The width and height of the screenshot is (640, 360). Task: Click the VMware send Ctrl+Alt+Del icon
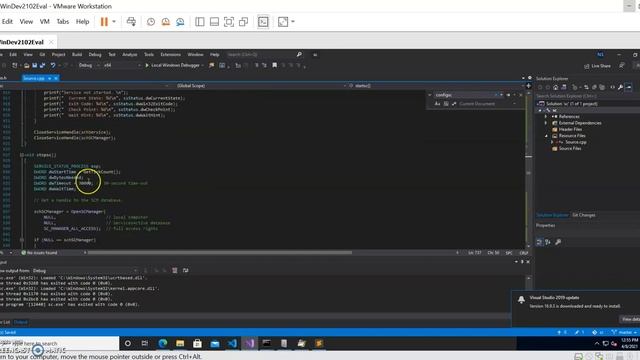[131, 22]
